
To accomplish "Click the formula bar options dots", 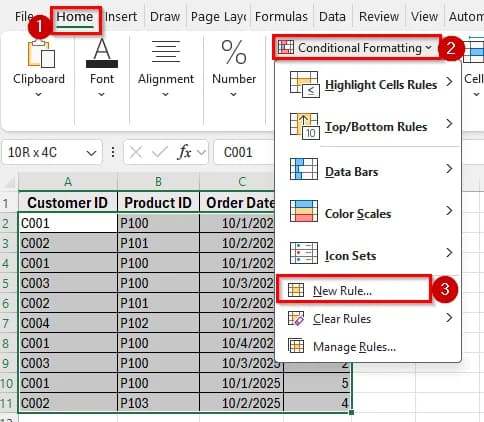I will point(113,152).
